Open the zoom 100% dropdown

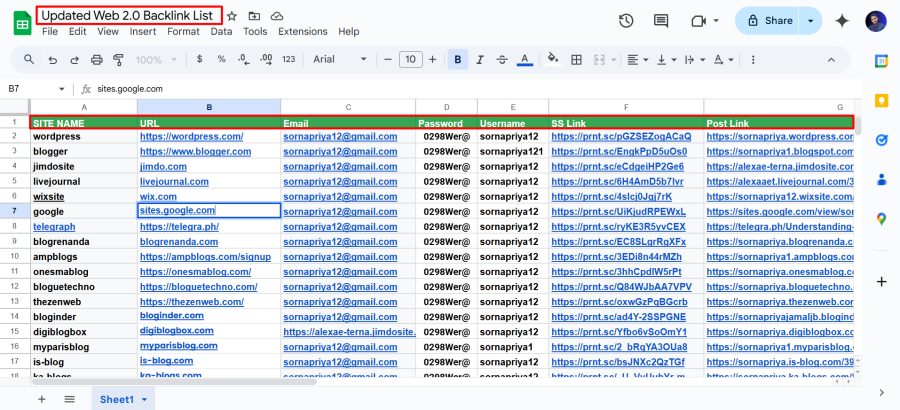point(157,60)
